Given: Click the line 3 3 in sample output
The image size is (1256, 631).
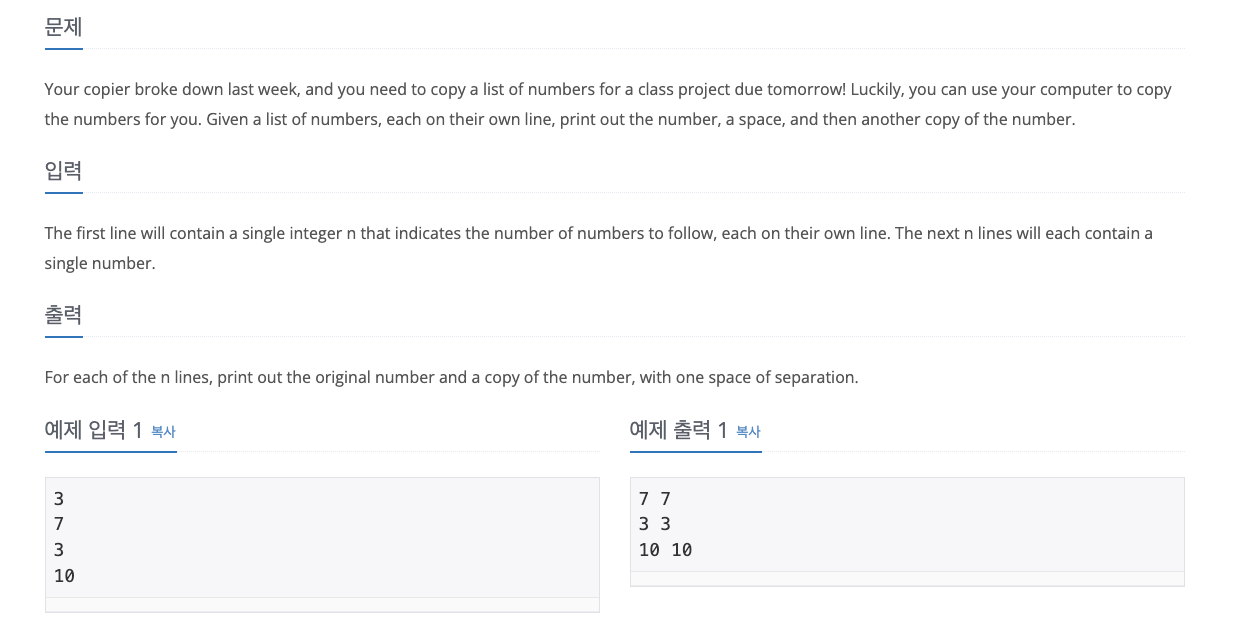Looking at the screenshot, I should pyautogui.click(x=653, y=524).
